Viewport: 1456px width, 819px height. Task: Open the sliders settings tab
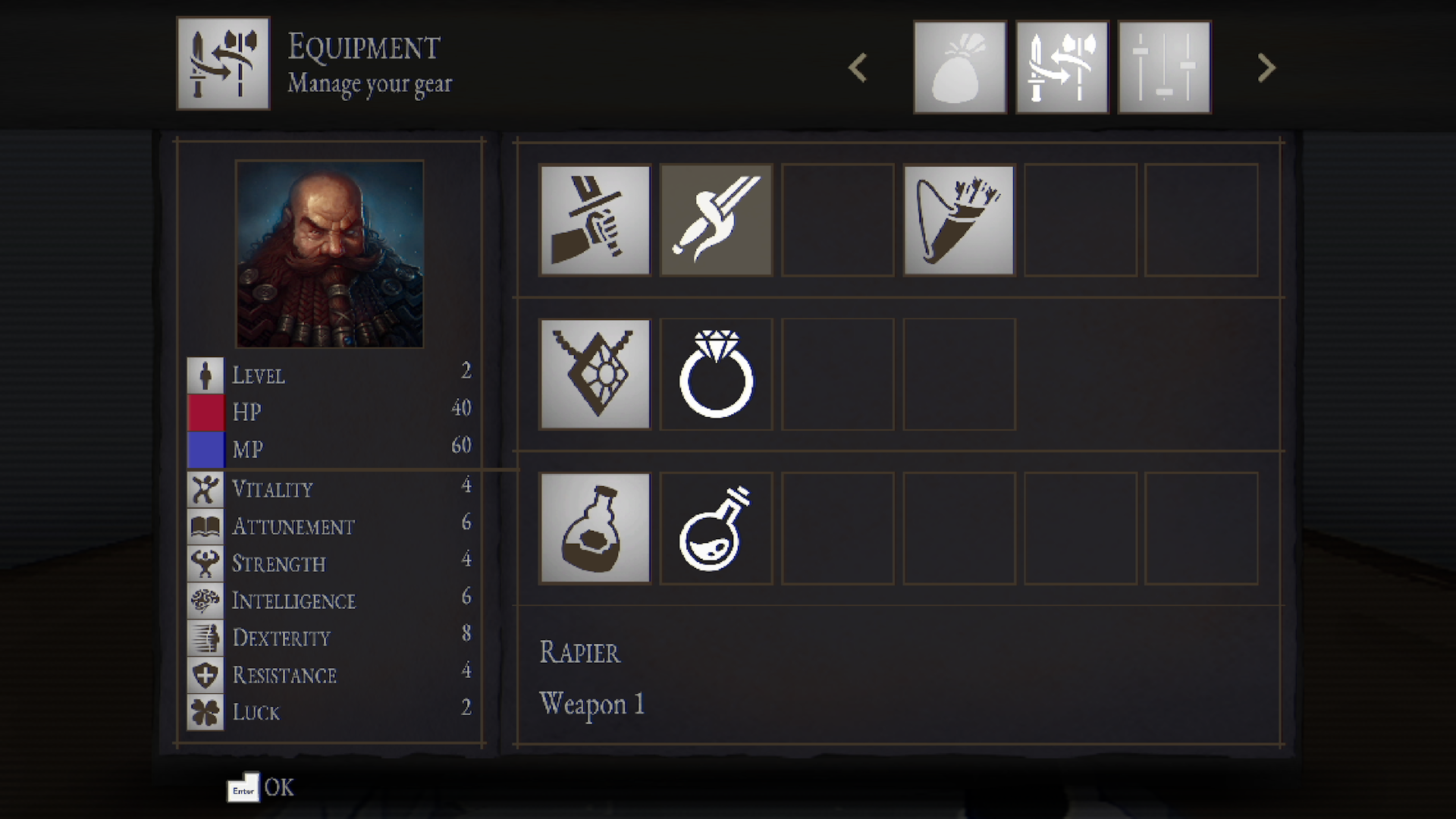tap(1165, 67)
